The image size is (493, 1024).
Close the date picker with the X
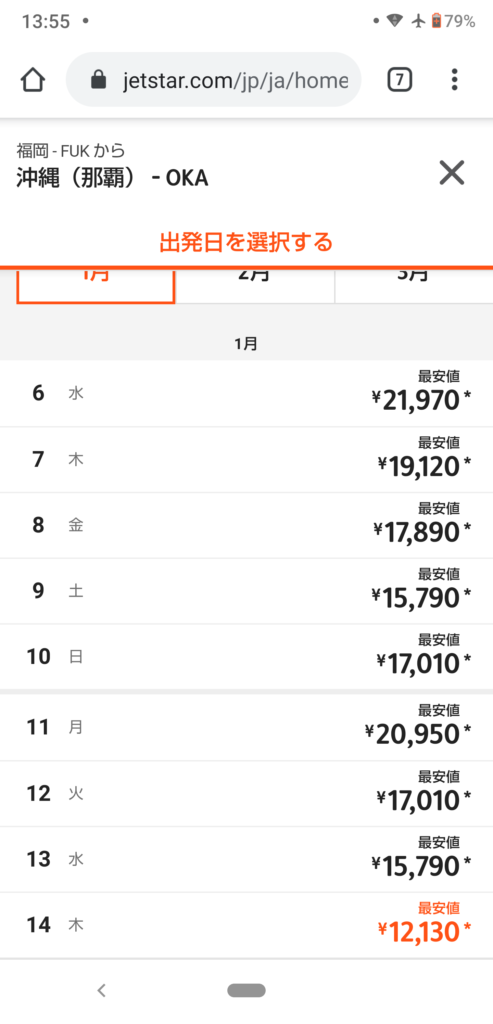click(x=451, y=173)
